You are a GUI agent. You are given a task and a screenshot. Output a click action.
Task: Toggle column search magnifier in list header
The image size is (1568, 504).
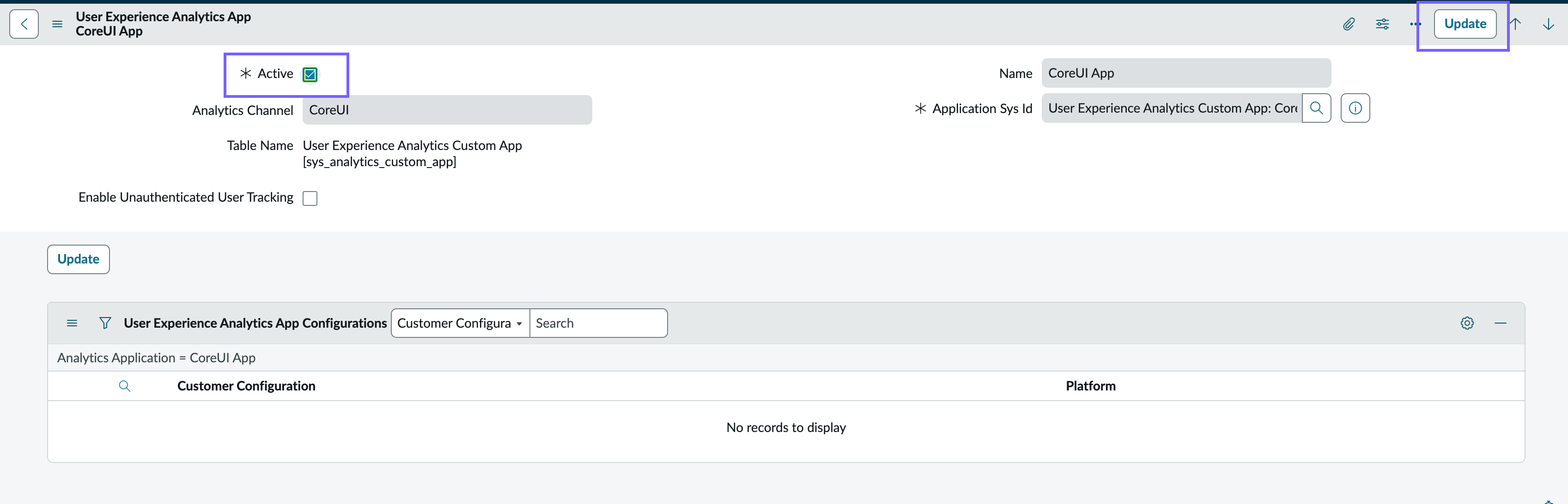[x=125, y=386]
